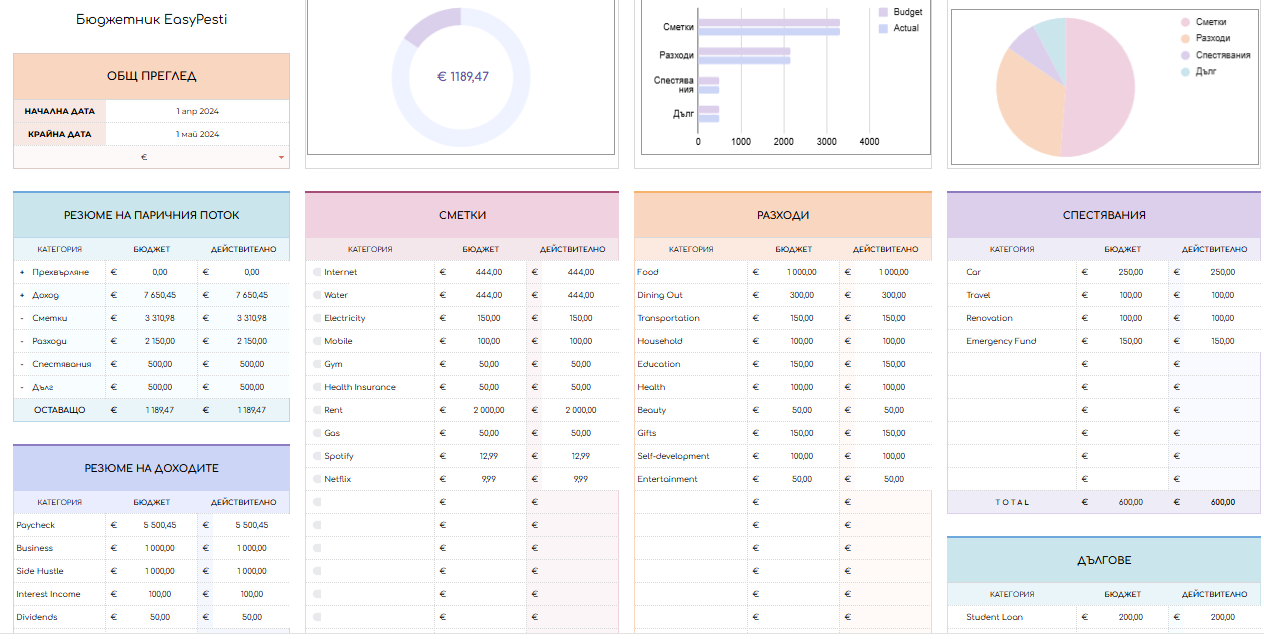Screen dimensions: 1264x639
Task: Check off the Rent bill checkbox
Action: pyautogui.click(x=317, y=410)
